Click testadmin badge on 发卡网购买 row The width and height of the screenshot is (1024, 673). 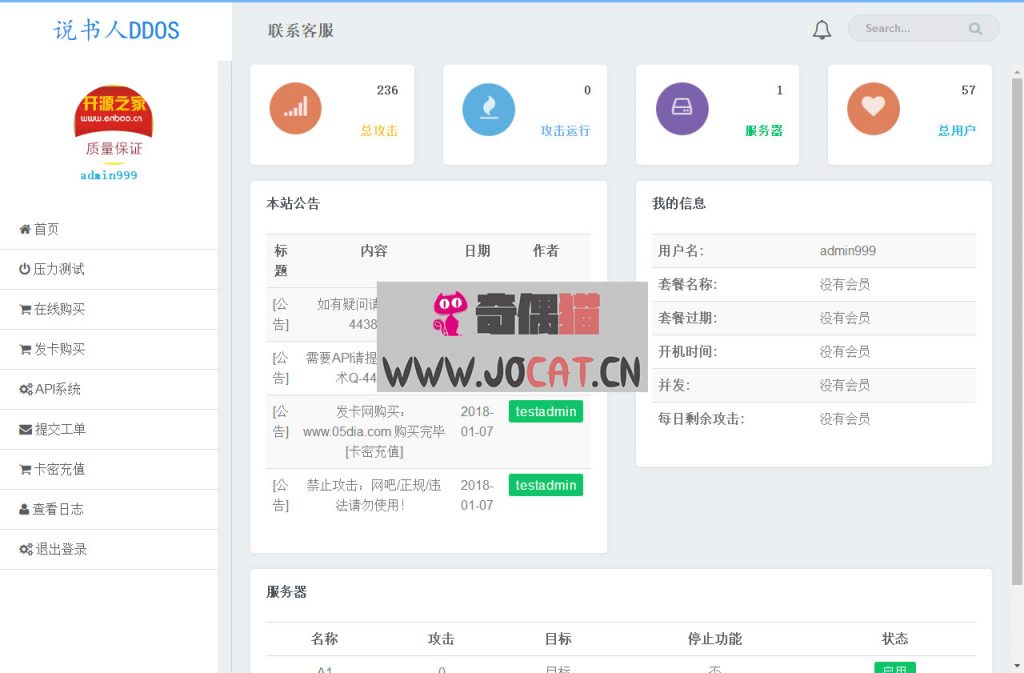tap(545, 411)
